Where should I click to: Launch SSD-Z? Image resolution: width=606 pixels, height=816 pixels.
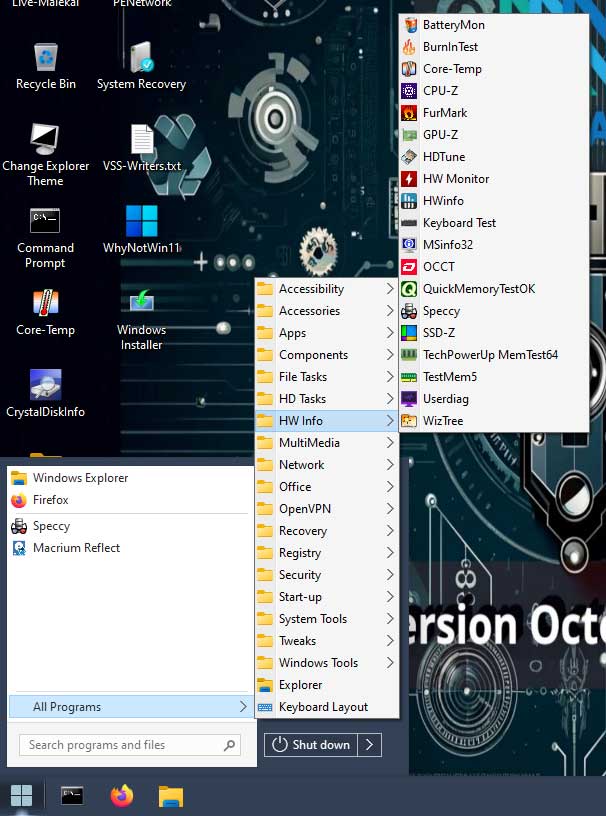(494, 333)
